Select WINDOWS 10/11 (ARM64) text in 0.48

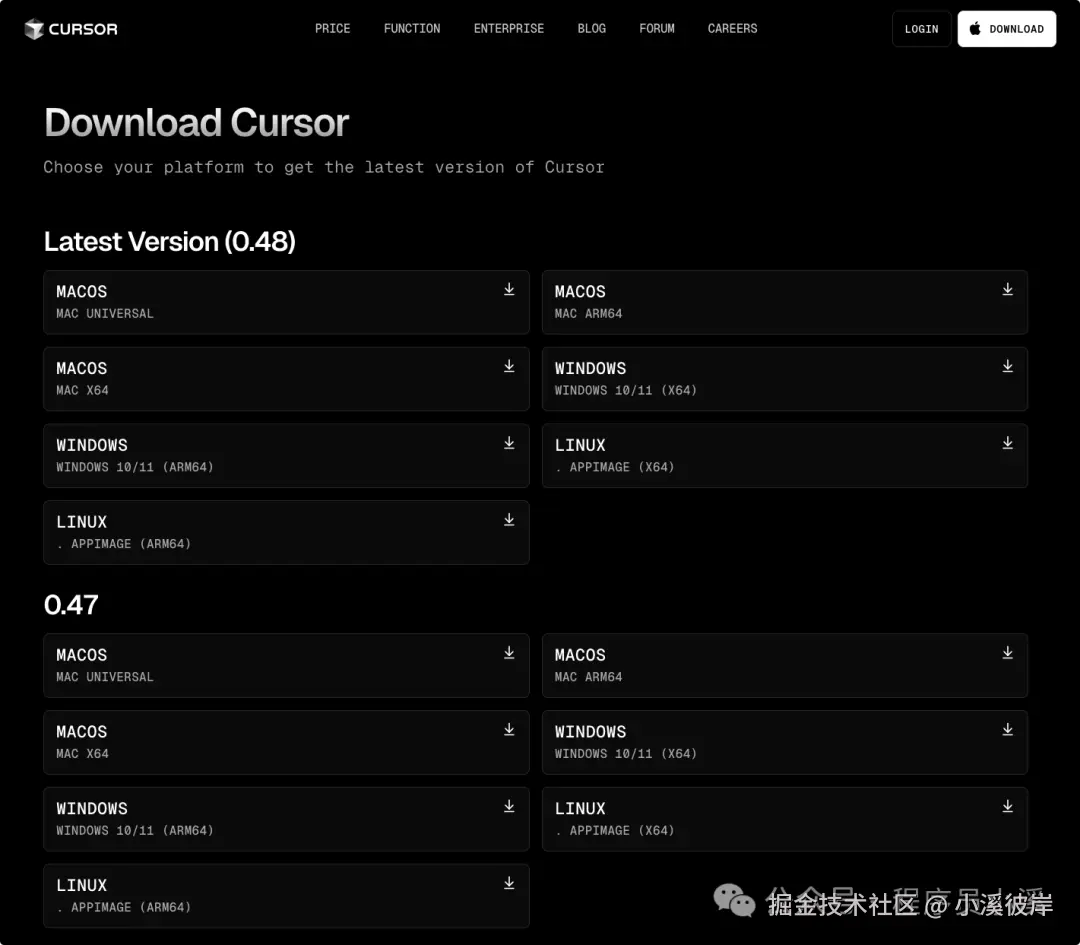pyautogui.click(x=134, y=467)
